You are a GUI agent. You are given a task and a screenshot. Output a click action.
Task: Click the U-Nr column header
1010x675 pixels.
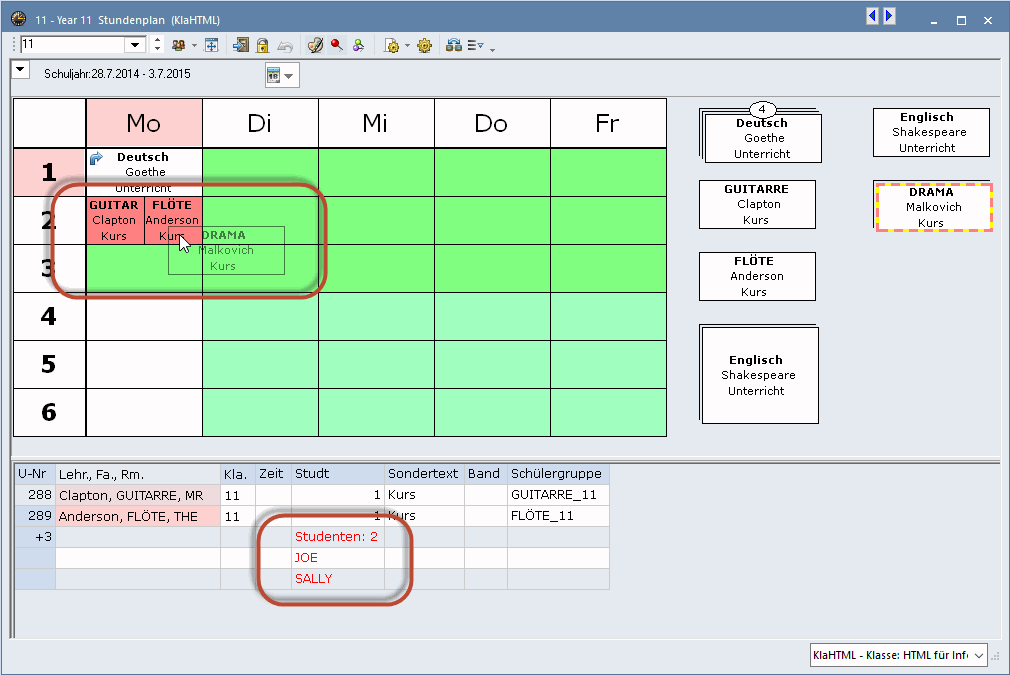click(35, 474)
